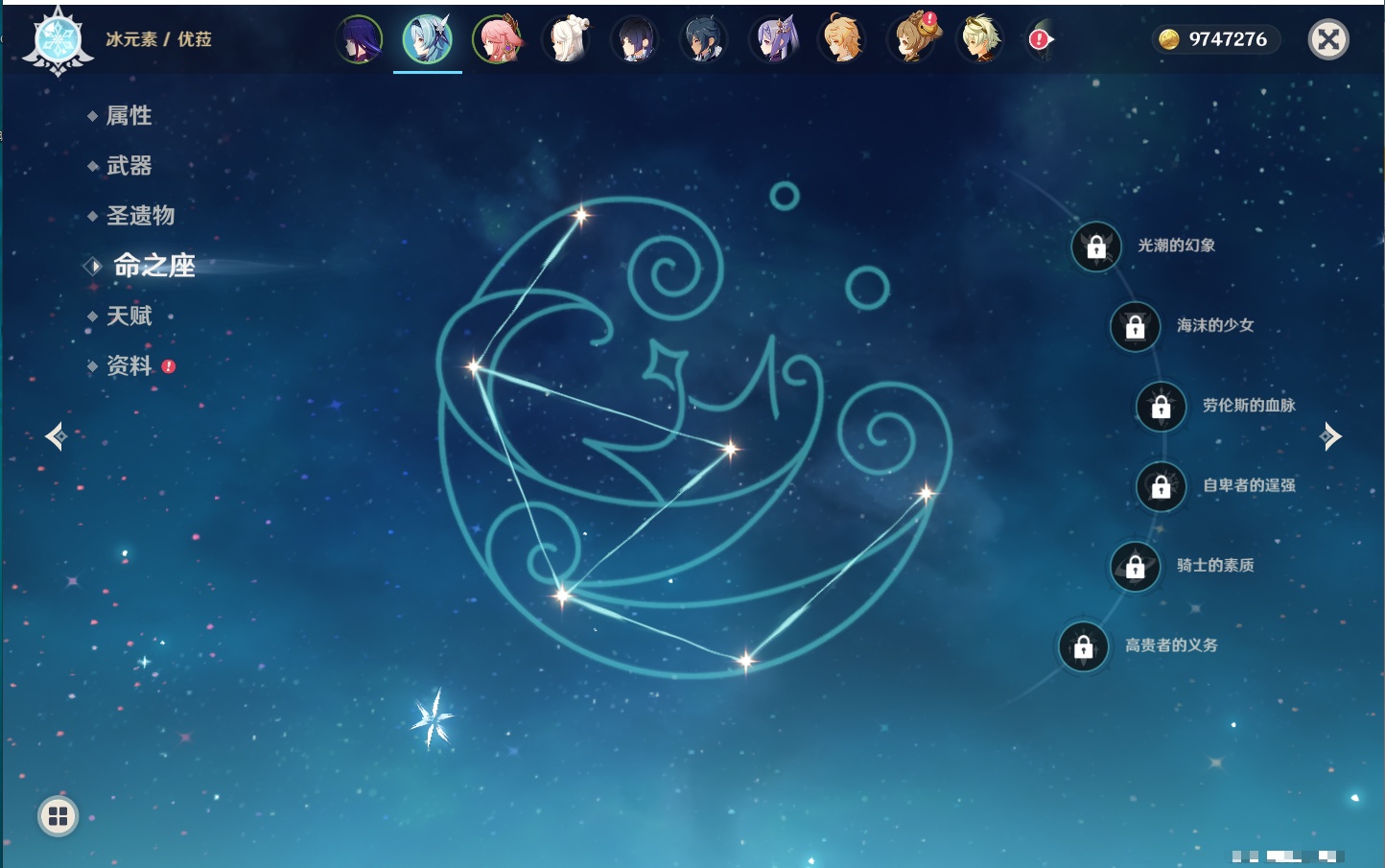The height and width of the screenshot is (868, 1385).
Task: Open the 高贵者的义务 constellation lock
Action: (x=1084, y=646)
